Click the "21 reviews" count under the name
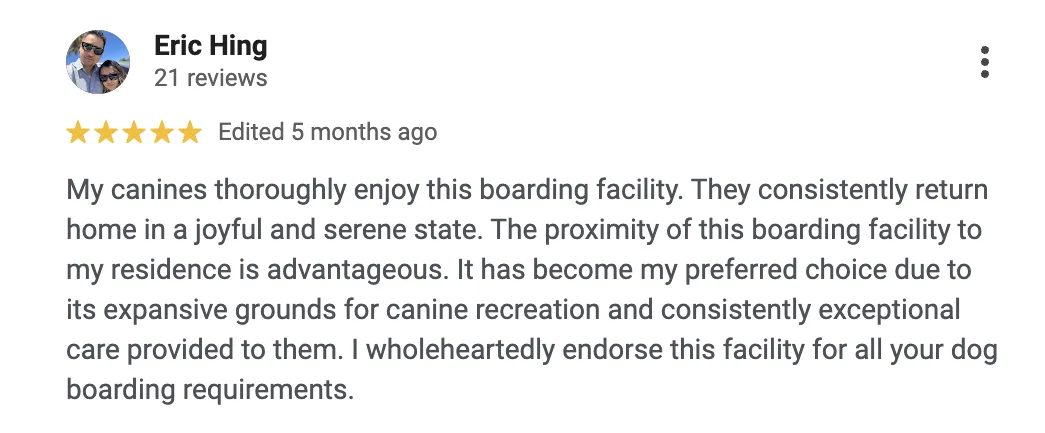Viewport: 1045px width, 433px height. pyautogui.click(x=211, y=78)
